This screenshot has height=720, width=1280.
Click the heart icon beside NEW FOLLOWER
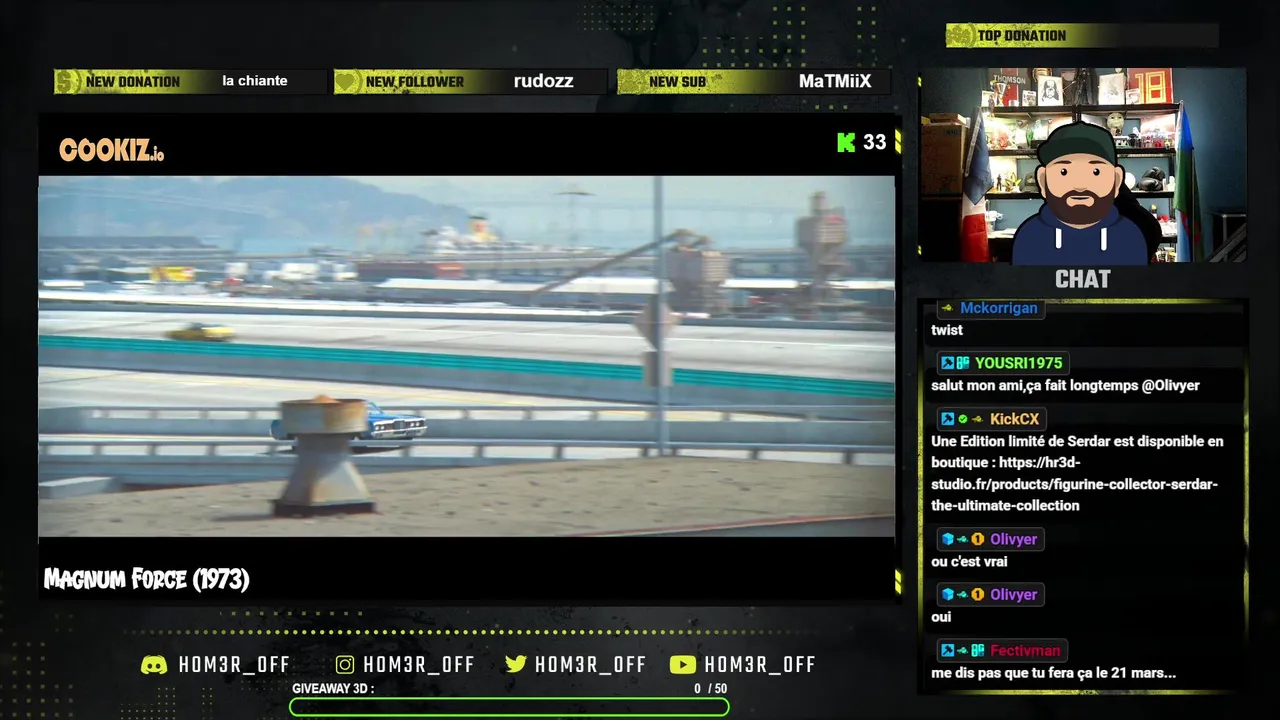347,82
